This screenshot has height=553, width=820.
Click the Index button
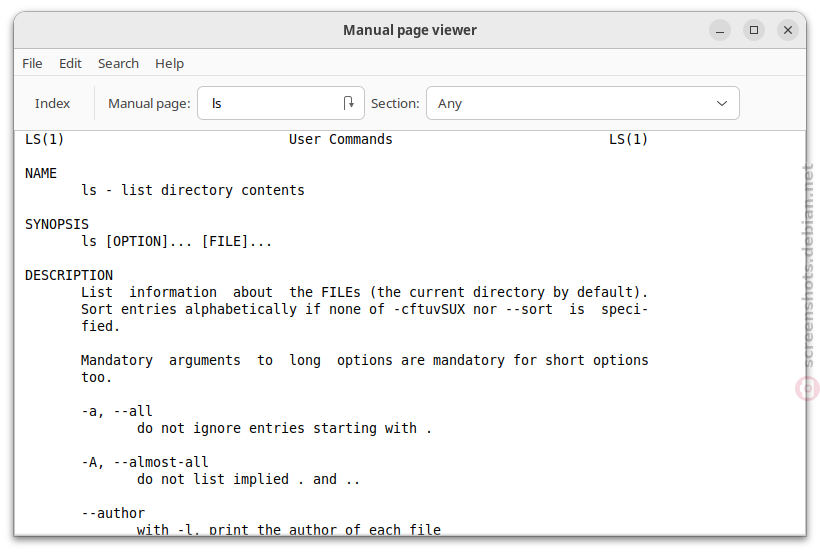pos(52,104)
